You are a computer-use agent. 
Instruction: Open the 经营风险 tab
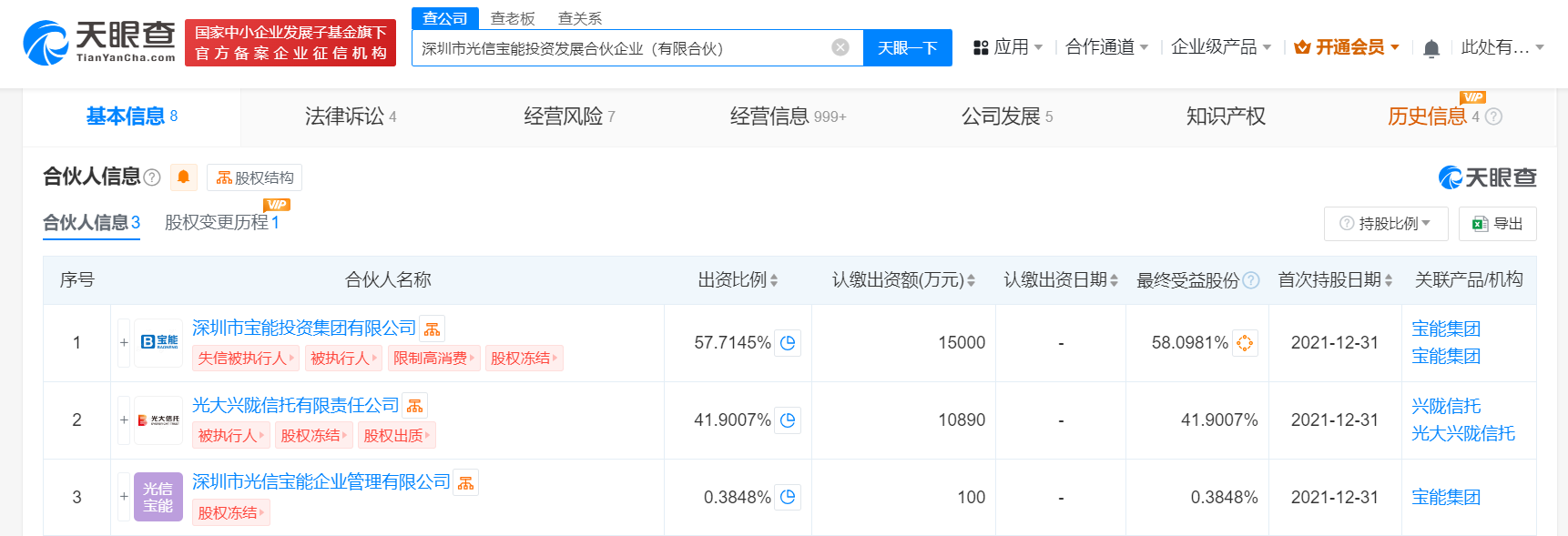click(x=570, y=116)
